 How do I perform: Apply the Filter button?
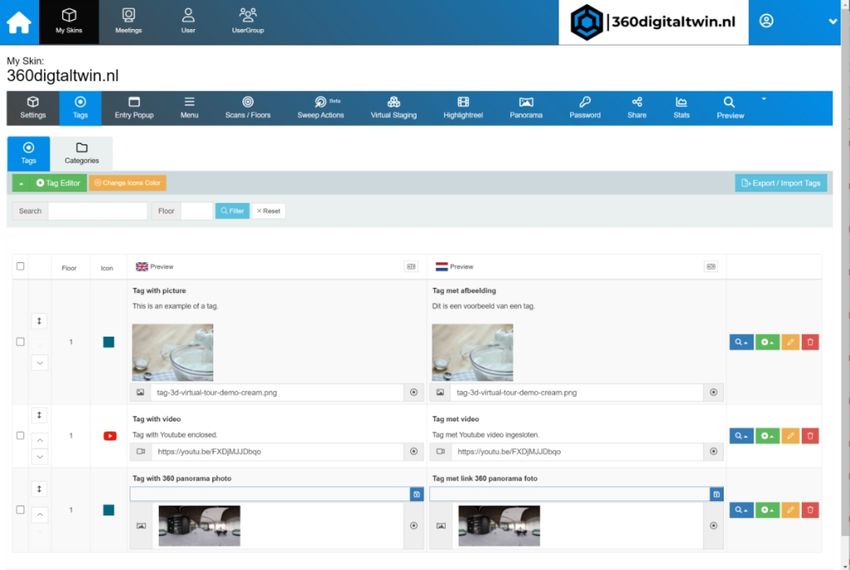click(x=232, y=211)
